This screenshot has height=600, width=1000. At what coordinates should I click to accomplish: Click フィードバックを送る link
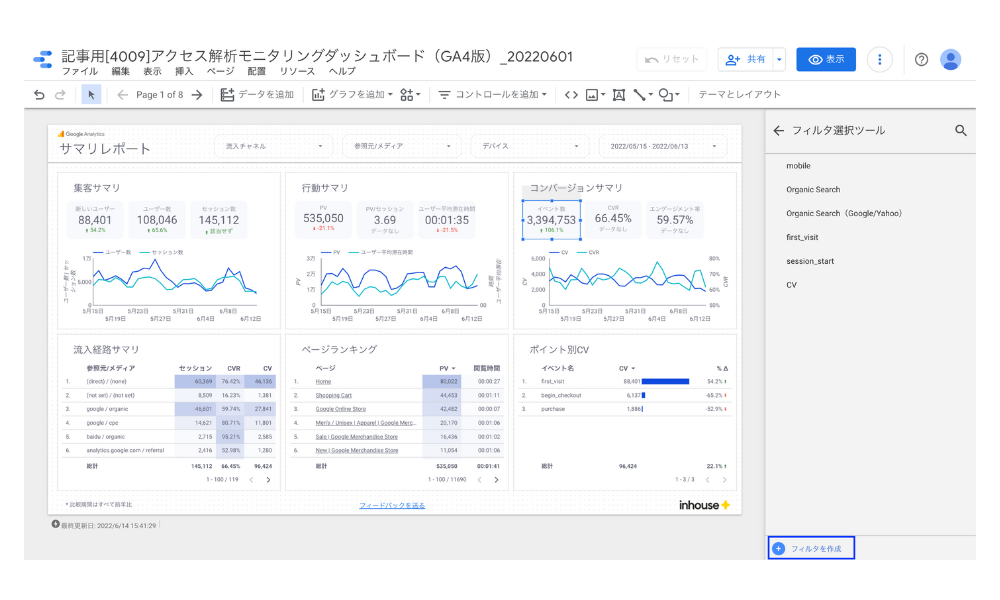point(392,506)
